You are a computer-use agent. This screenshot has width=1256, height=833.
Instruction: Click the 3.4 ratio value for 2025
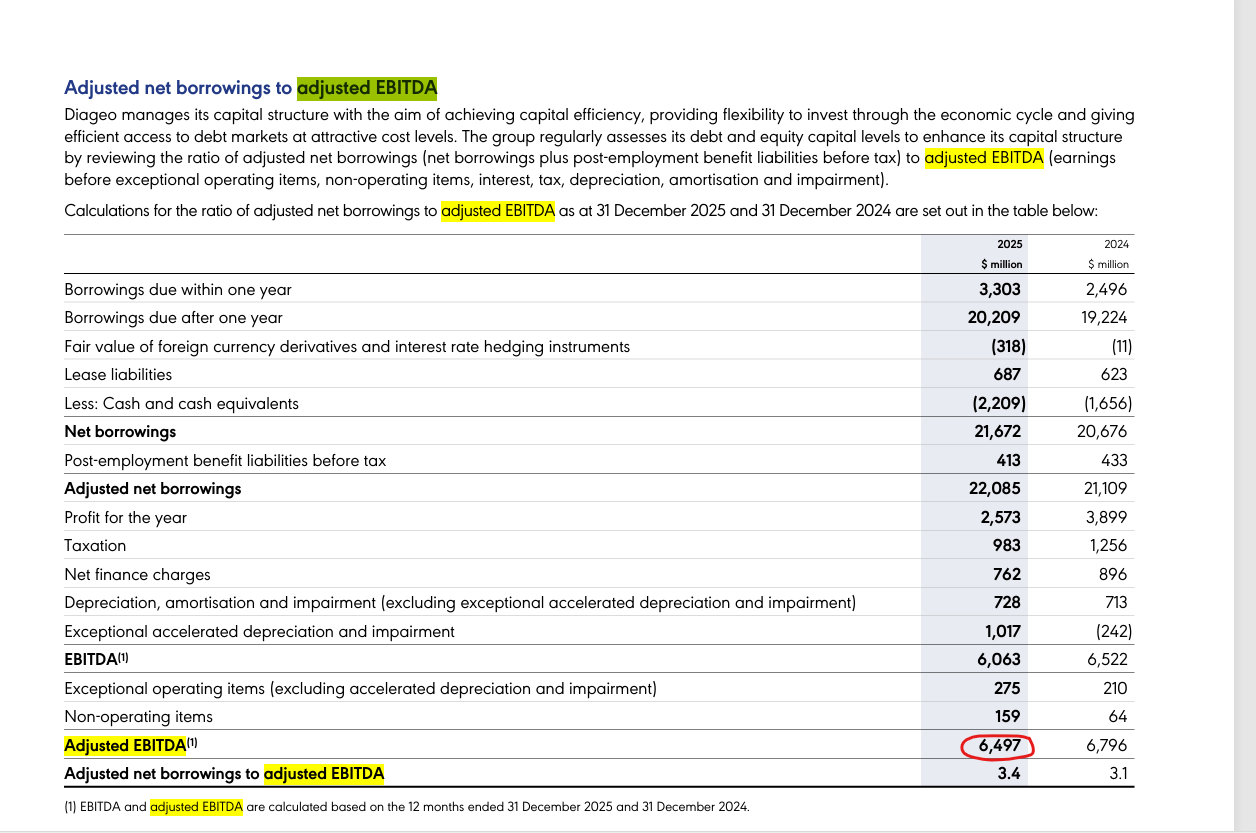[1009, 774]
